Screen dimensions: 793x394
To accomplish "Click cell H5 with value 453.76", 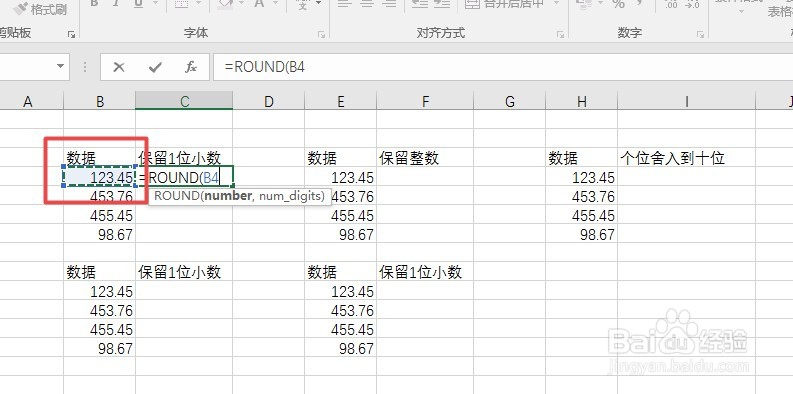I will pos(582,196).
